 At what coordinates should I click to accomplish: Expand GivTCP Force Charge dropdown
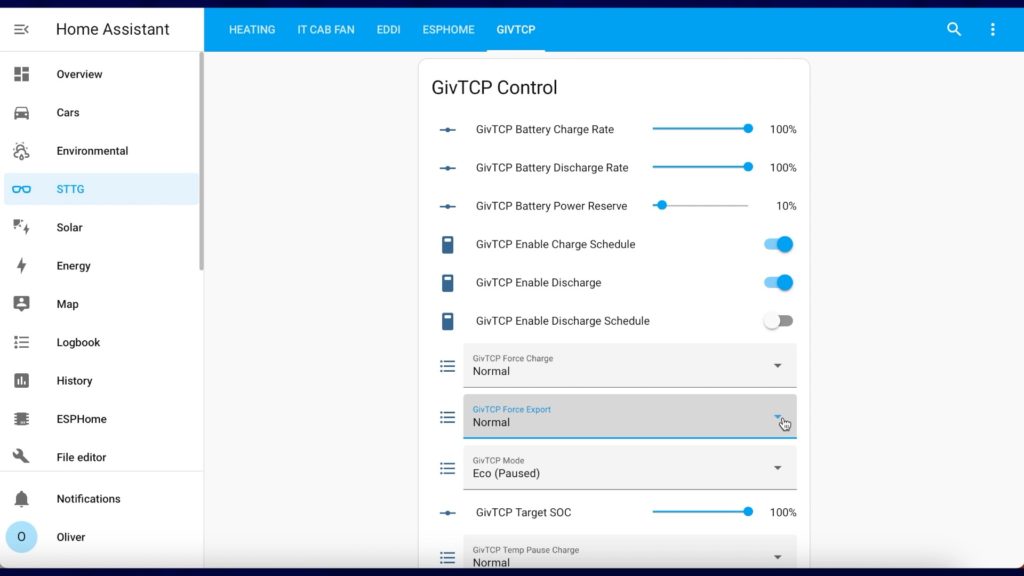click(630, 366)
